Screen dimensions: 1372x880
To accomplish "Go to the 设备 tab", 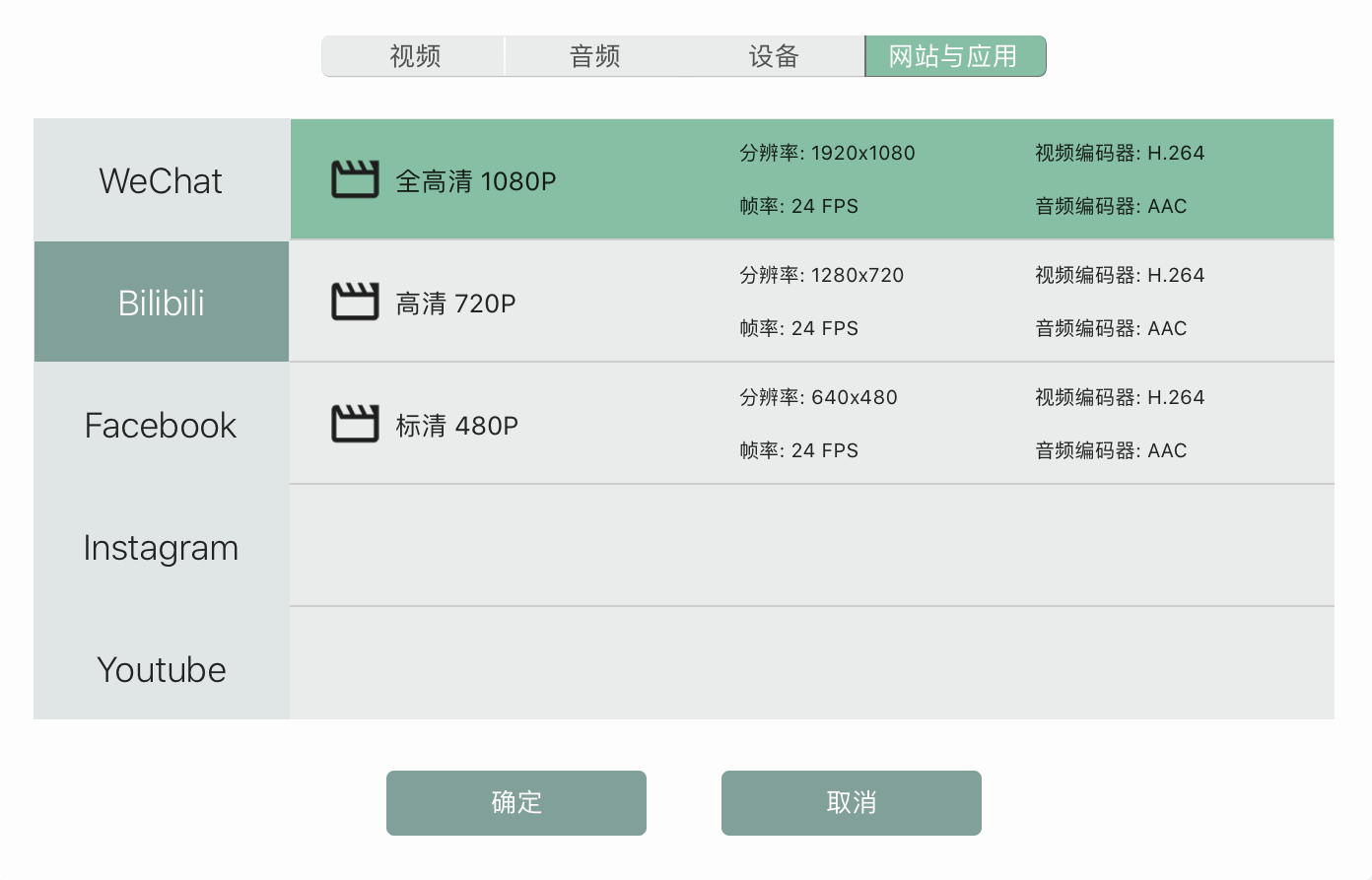I will click(774, 56).
